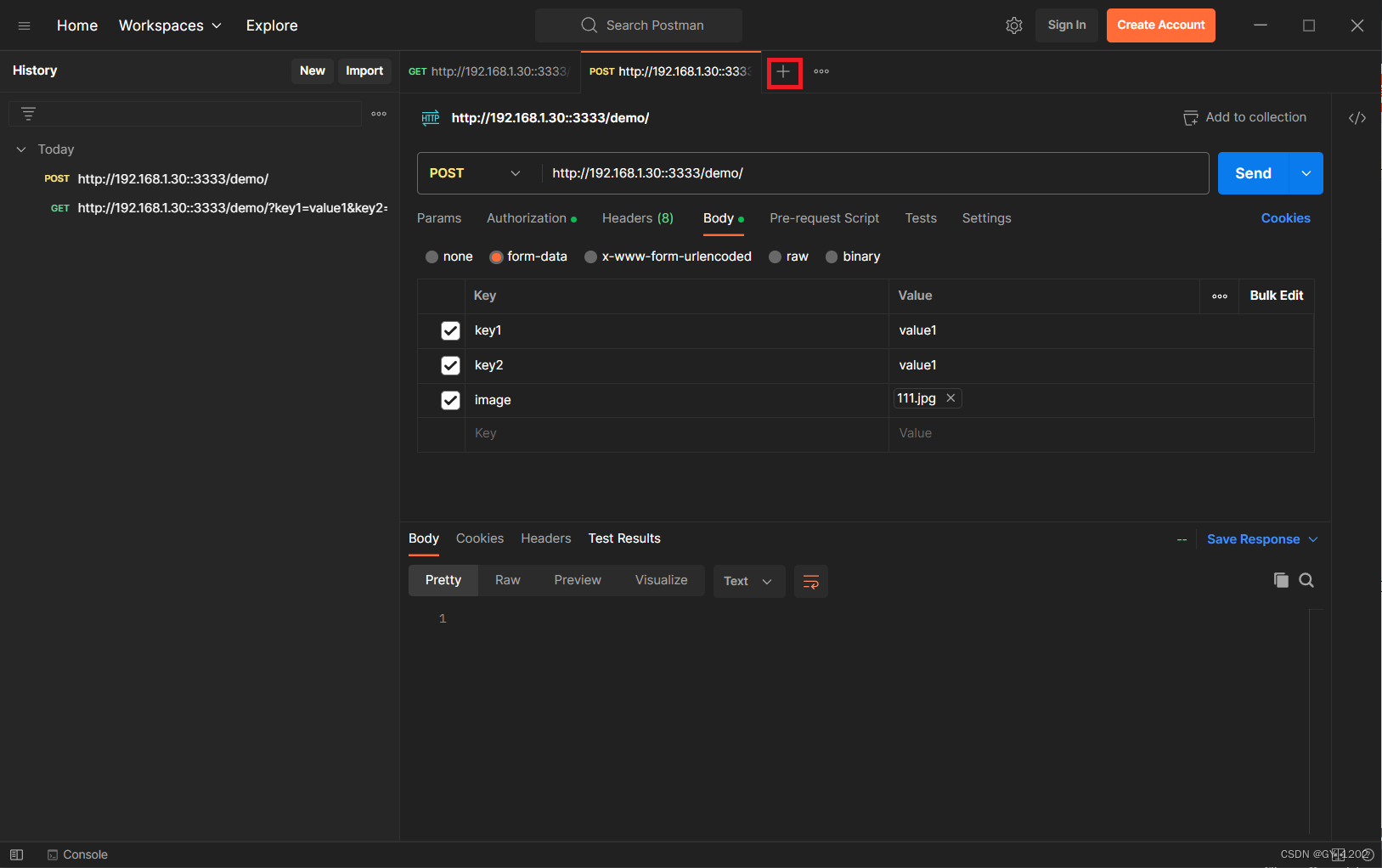Screen dimensions: 1382x868
Task: Click the Sign In button
Action: (x=1067, y=25)
